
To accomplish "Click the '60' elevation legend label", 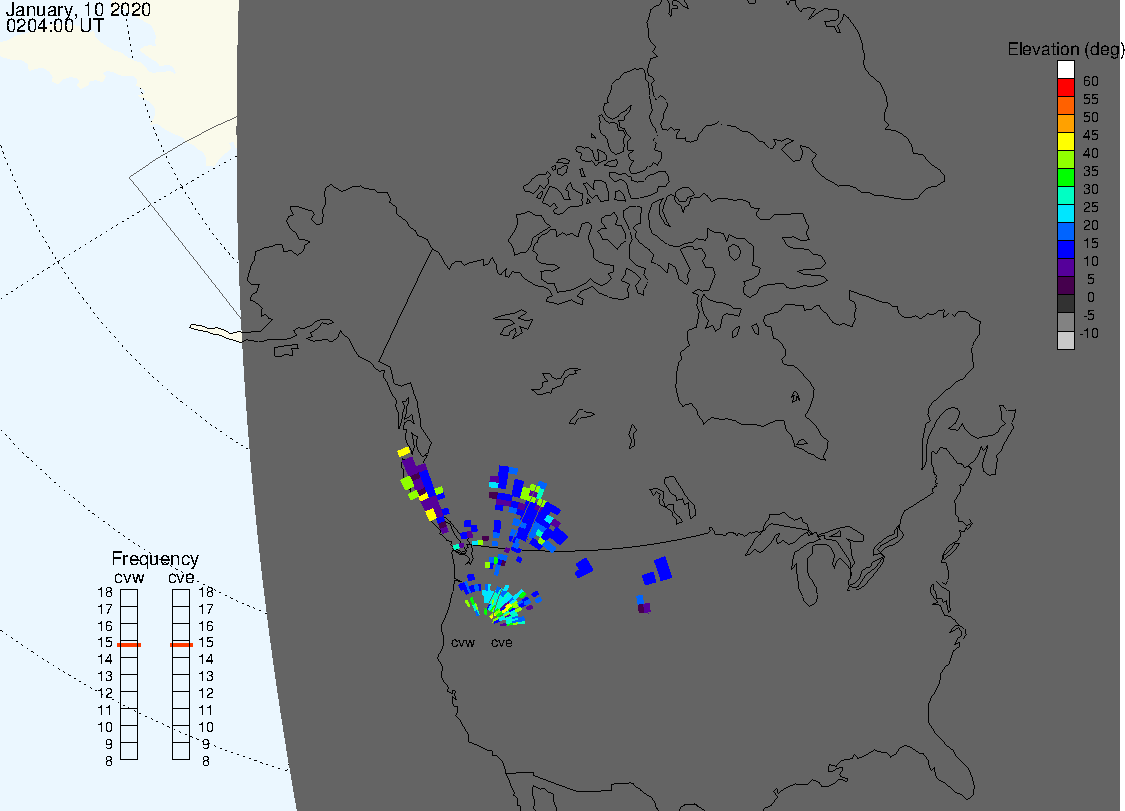I will coord(1091,81).
